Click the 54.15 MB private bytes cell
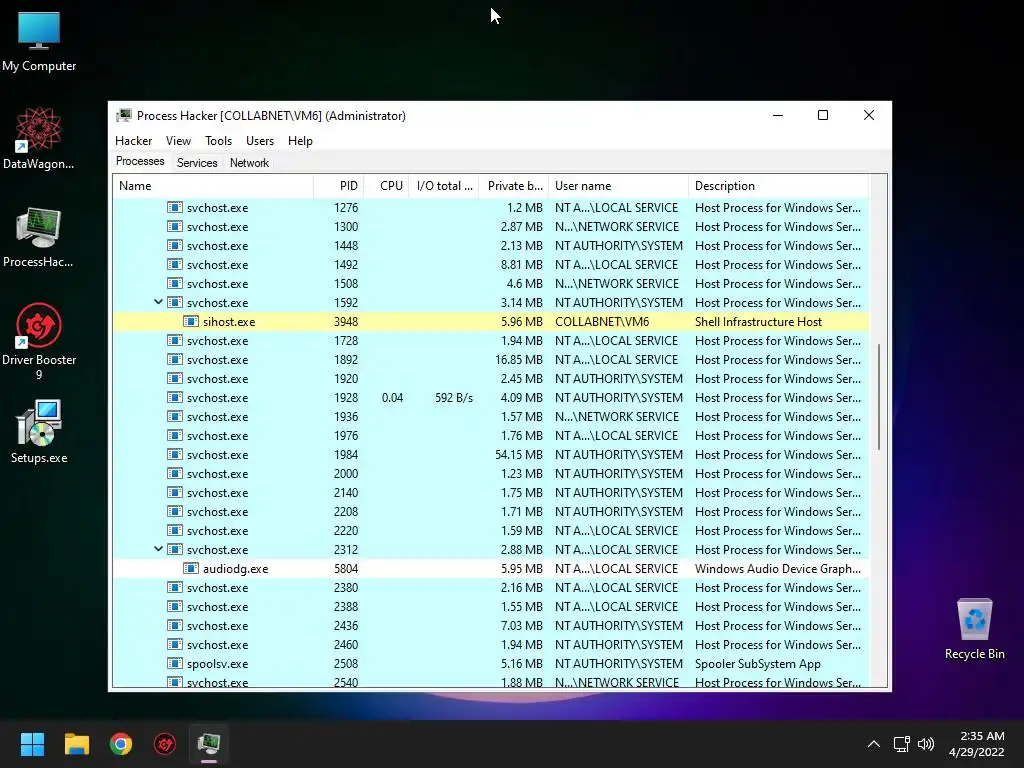The width and height of the screenshot is (1024, 768). [519, 455]
